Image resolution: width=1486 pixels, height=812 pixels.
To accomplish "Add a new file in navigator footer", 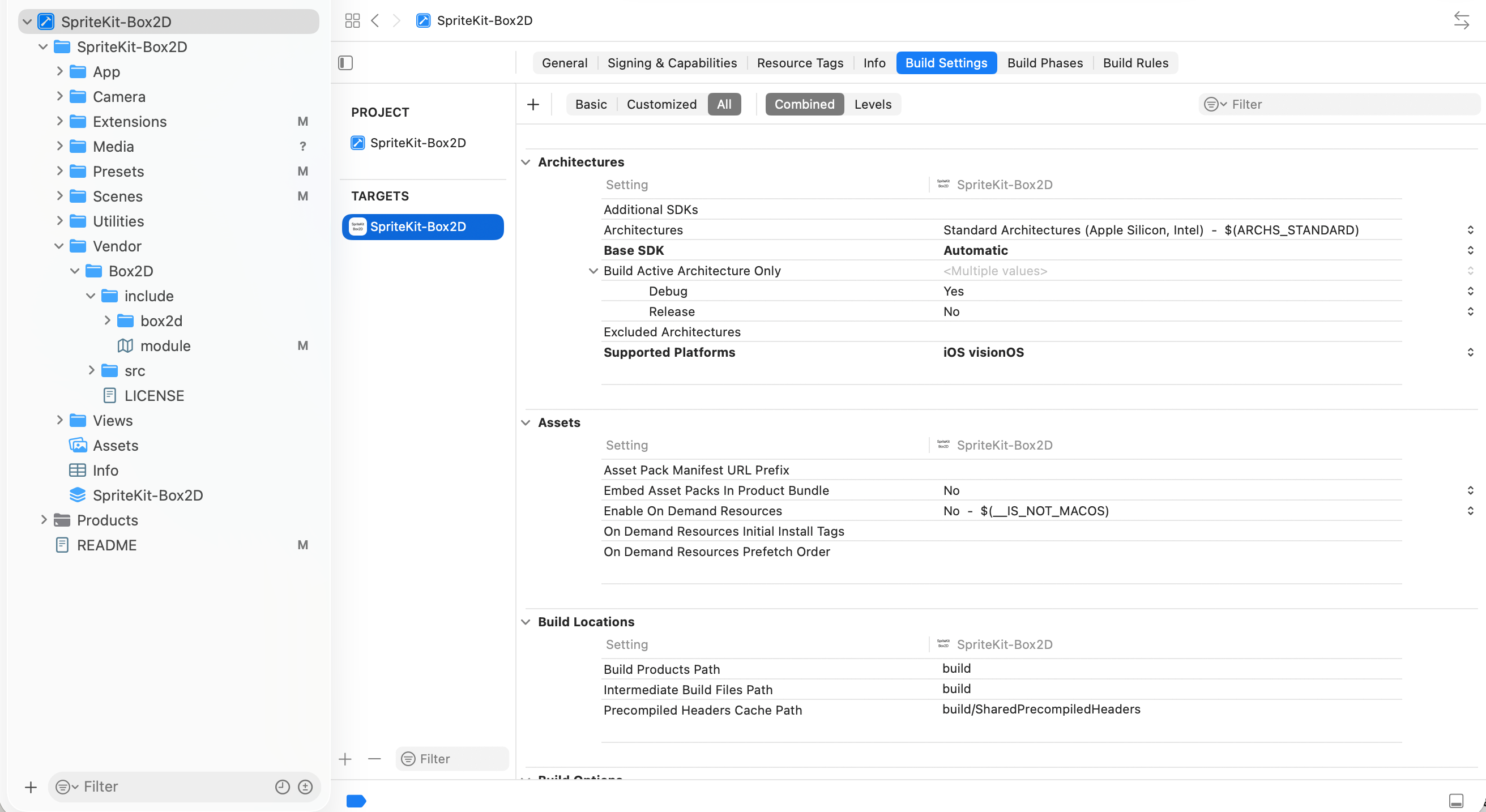I will [x=31, y=787].
